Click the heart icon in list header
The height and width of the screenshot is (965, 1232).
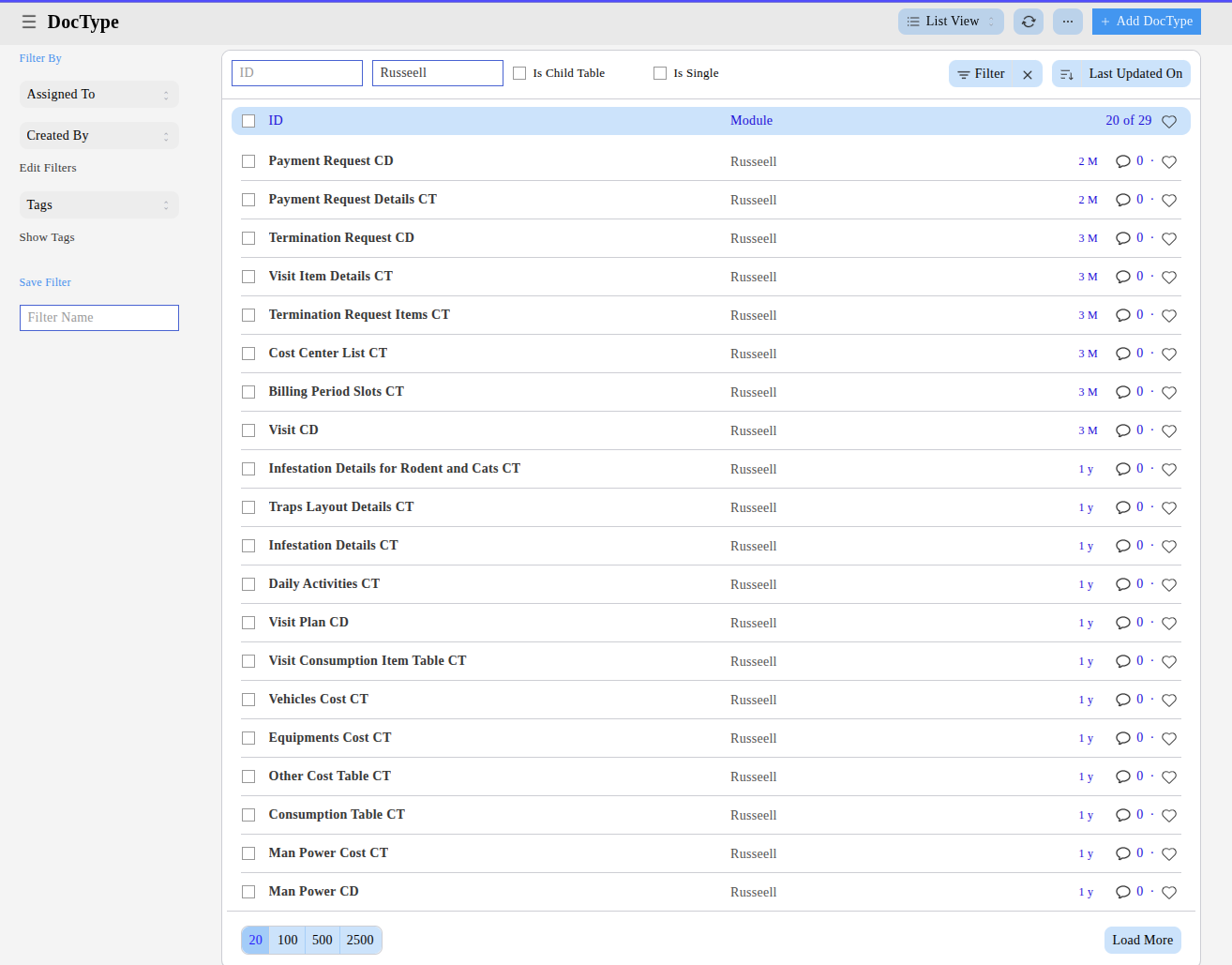point(1169,122)
